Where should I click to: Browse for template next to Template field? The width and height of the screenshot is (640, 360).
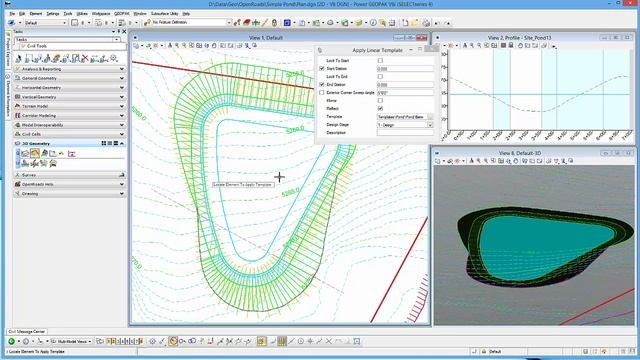430,117
